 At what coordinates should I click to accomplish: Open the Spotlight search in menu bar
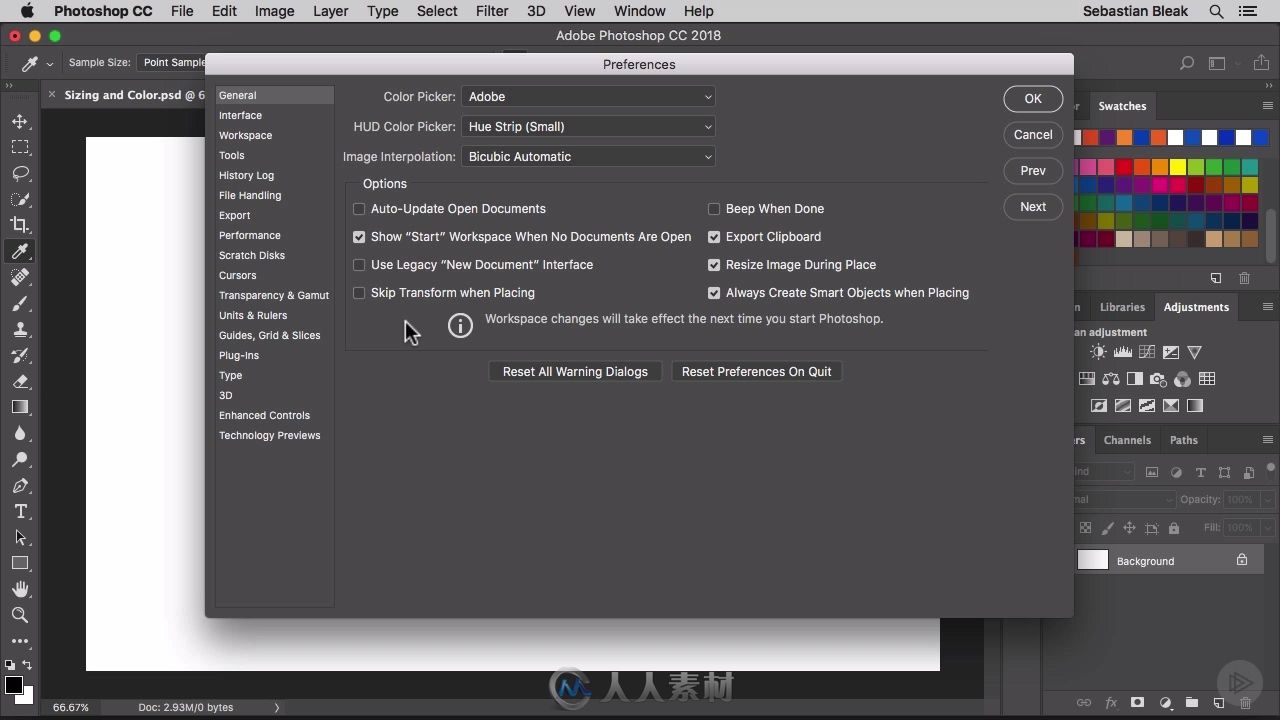pos(1216,11)
